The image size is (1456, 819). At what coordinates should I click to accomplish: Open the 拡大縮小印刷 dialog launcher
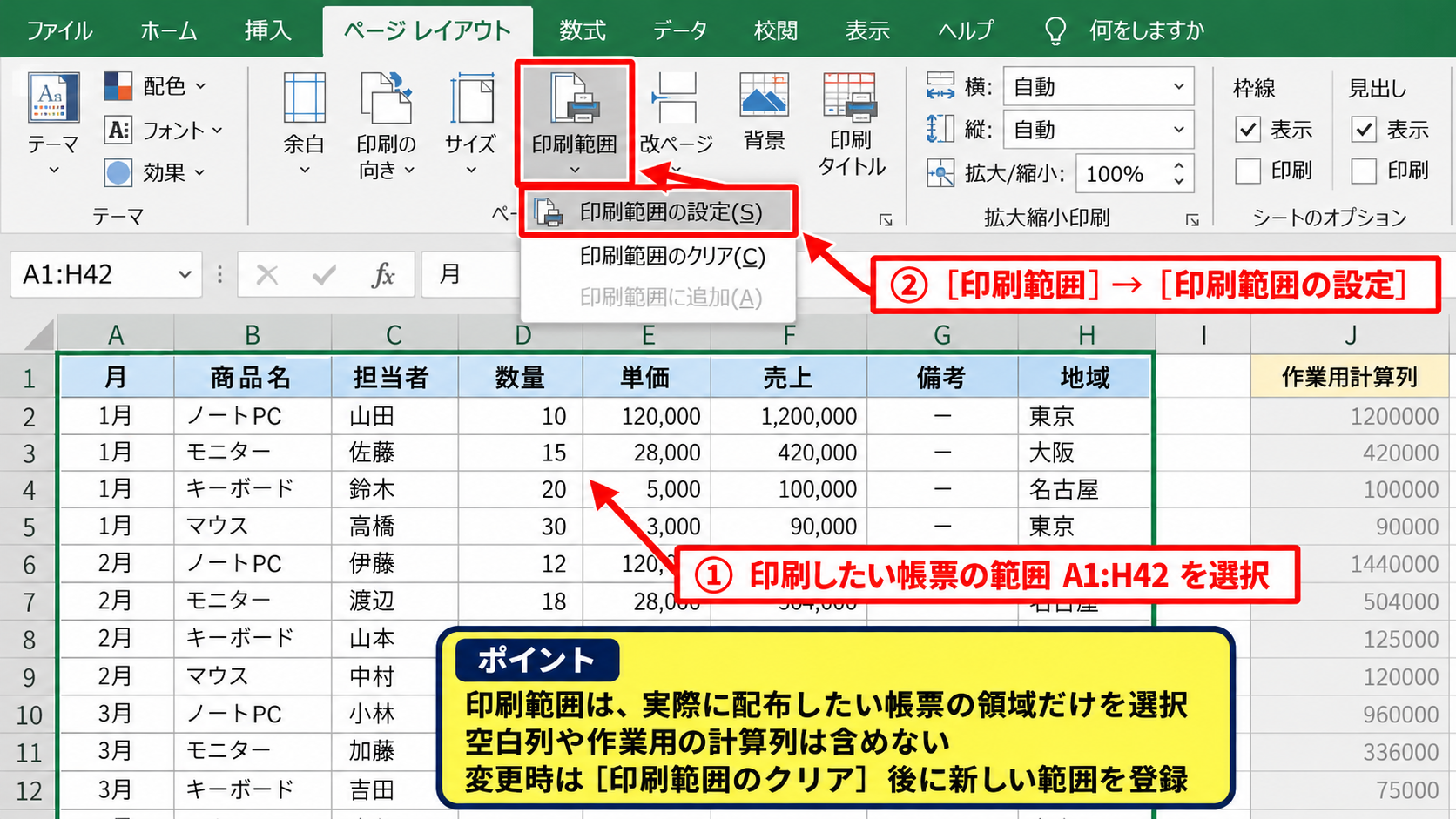(x=1192, y=220)
